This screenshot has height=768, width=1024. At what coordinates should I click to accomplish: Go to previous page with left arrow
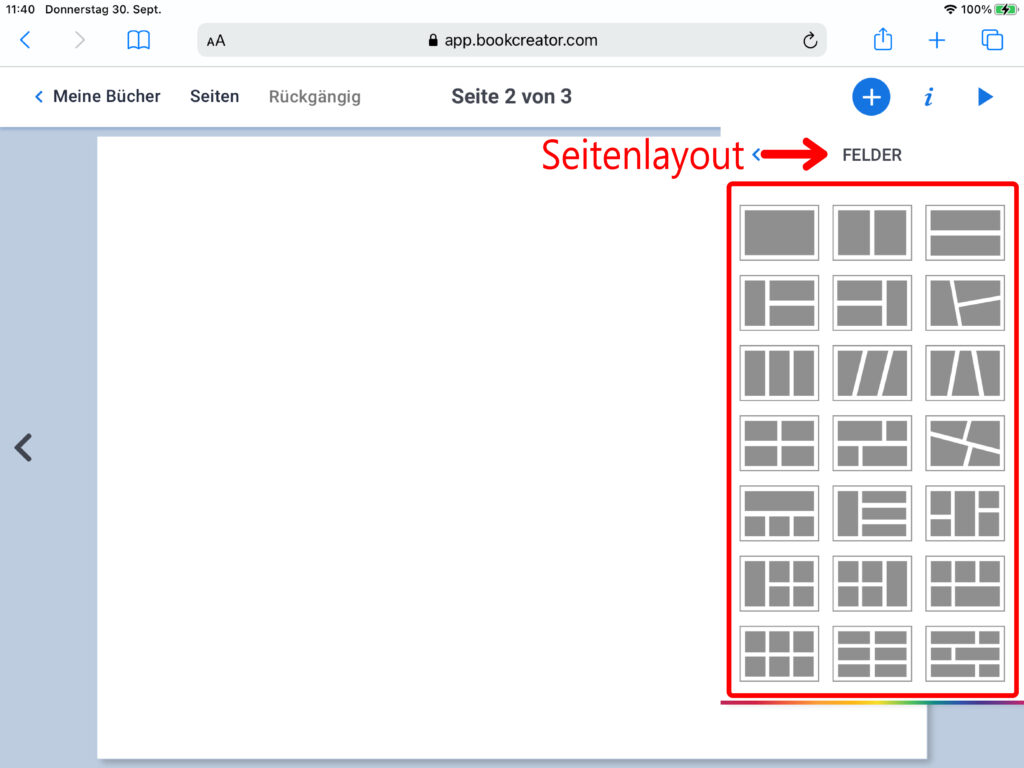click(24, 447)
